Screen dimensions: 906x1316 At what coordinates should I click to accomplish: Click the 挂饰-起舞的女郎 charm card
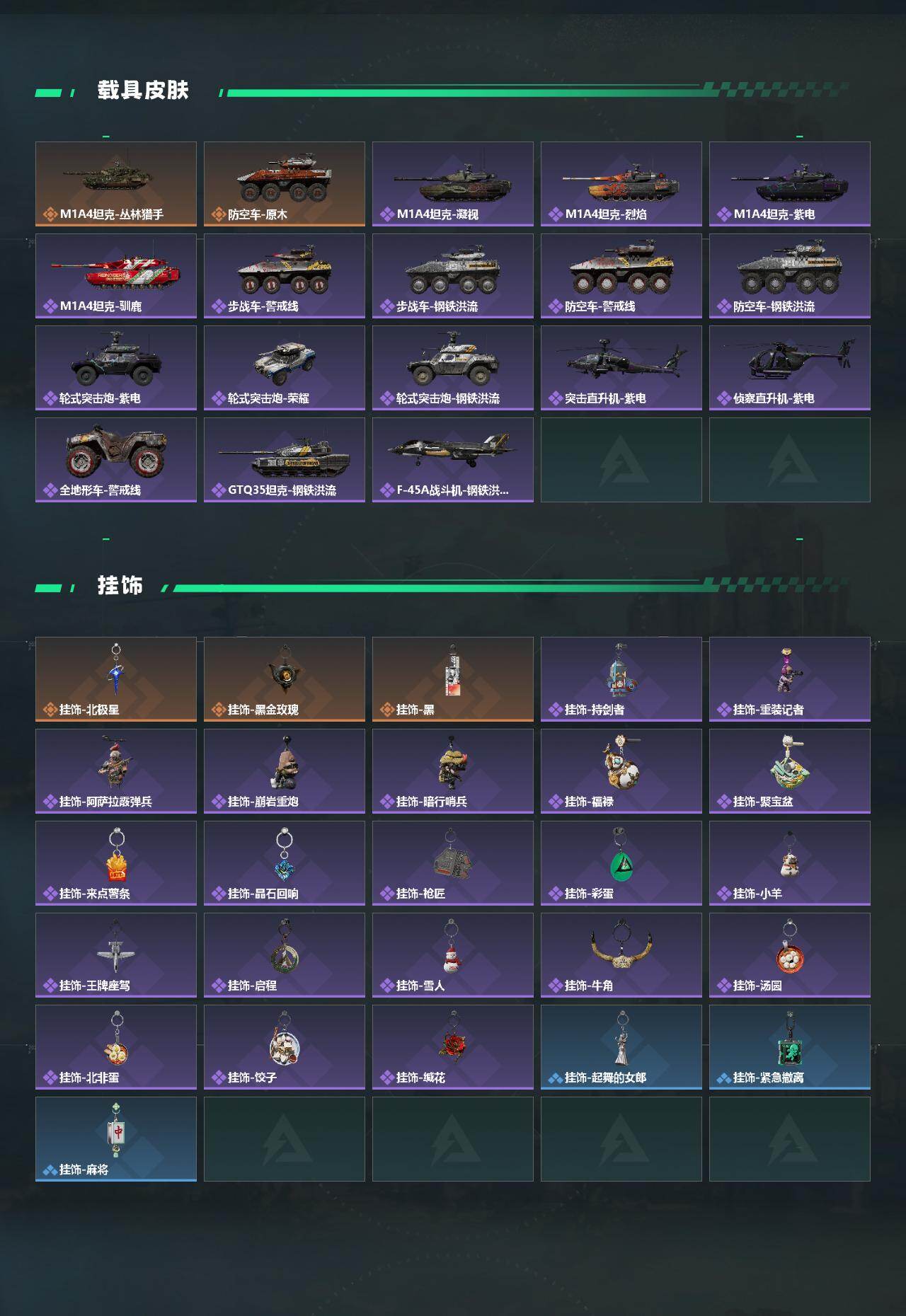[621, 1047]
